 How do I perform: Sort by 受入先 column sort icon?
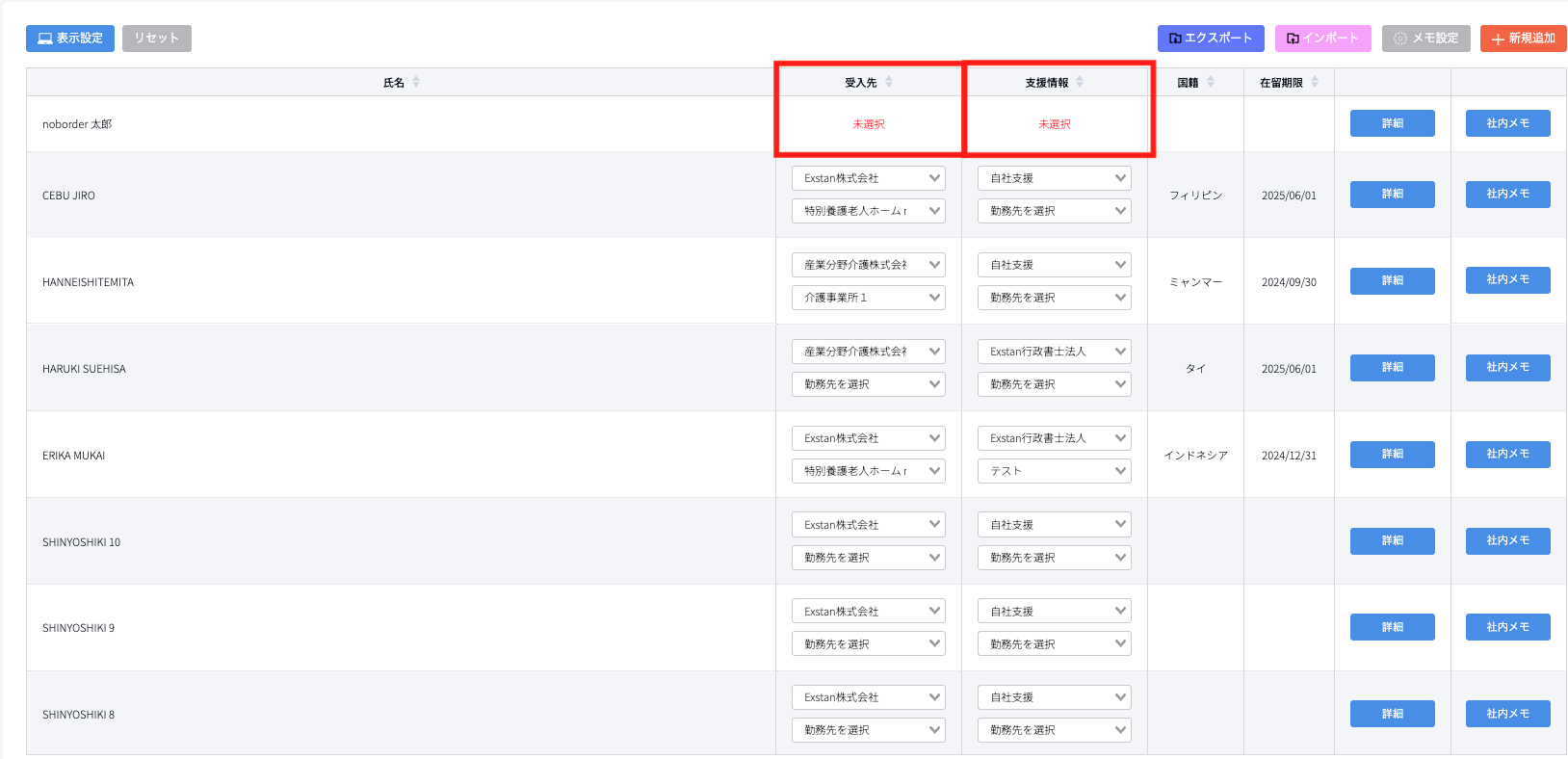tap(889, 83)
